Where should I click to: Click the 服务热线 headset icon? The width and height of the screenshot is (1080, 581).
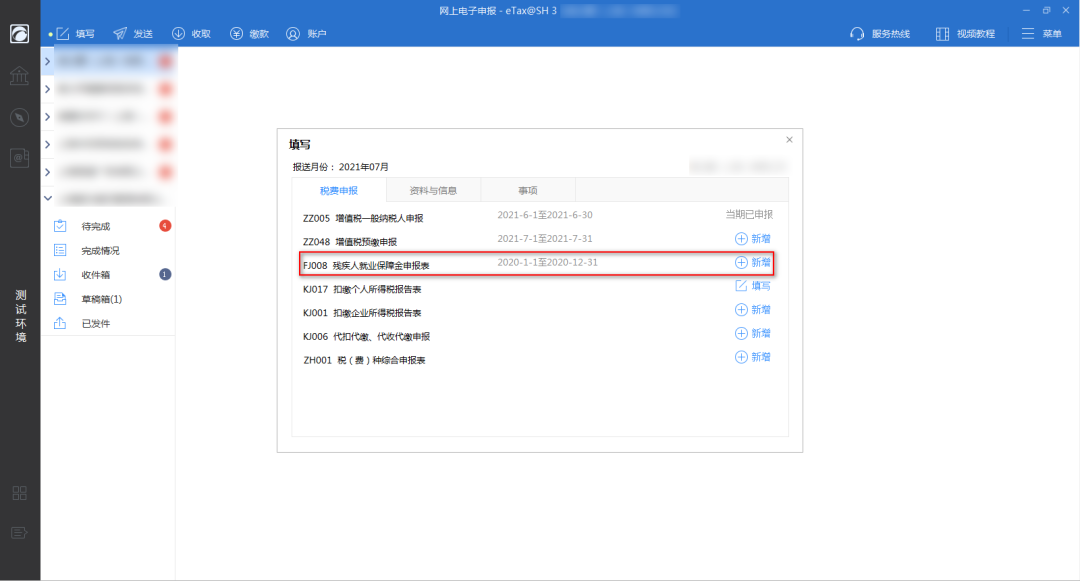[857, 33]
